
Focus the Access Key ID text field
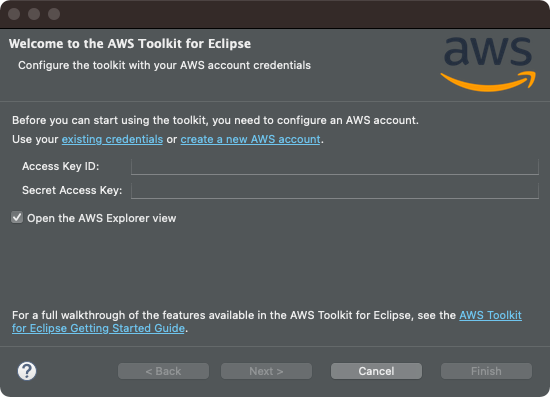pyautogui.click(x=335, y=166)
